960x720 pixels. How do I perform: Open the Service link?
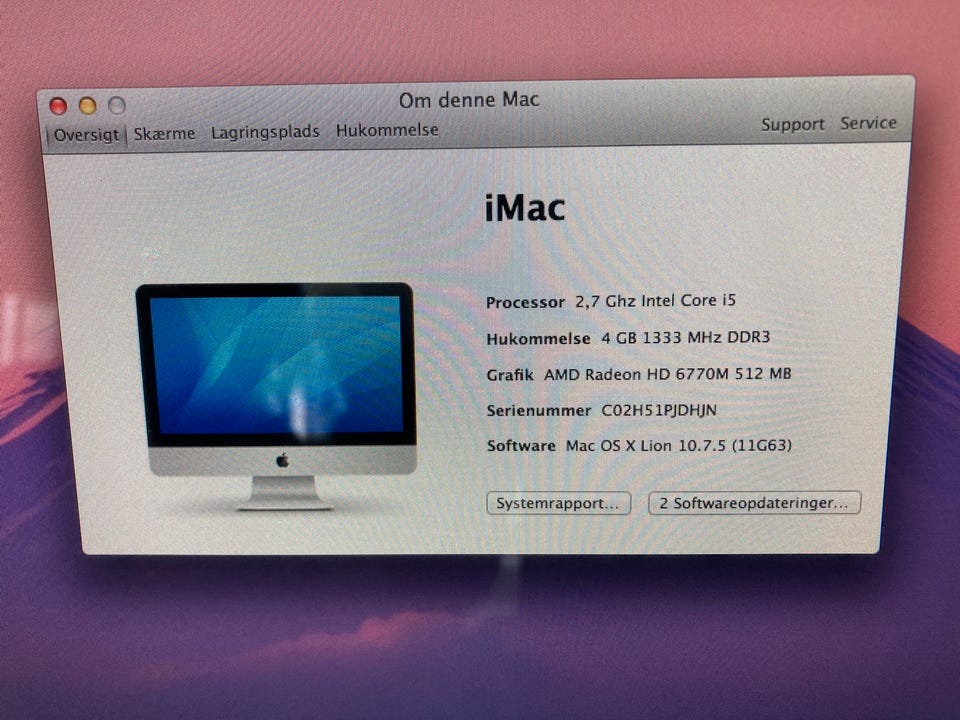coord(868,123)
